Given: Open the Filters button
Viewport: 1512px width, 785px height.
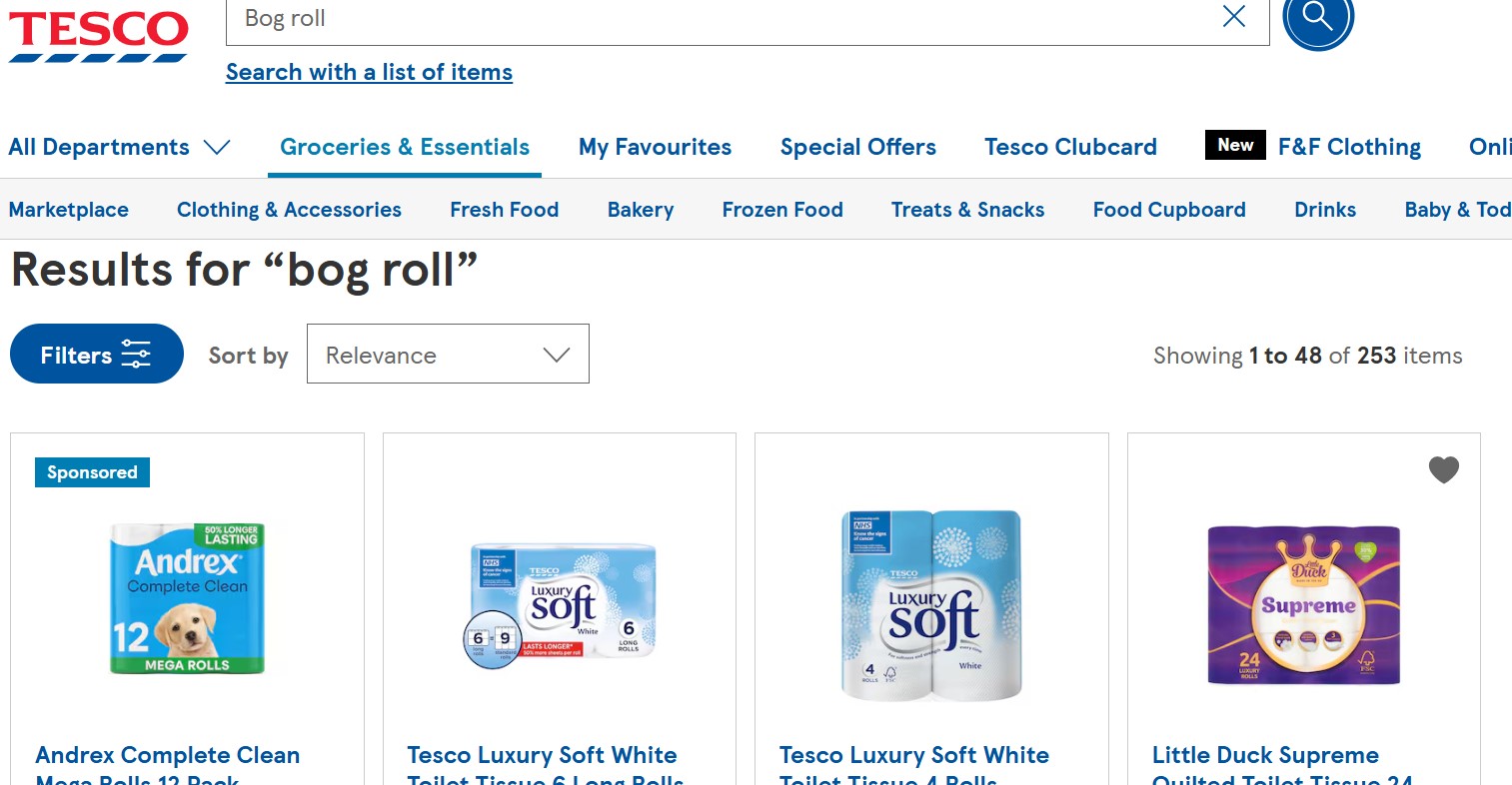Looking at the screenshot, I should pos(97,354).
